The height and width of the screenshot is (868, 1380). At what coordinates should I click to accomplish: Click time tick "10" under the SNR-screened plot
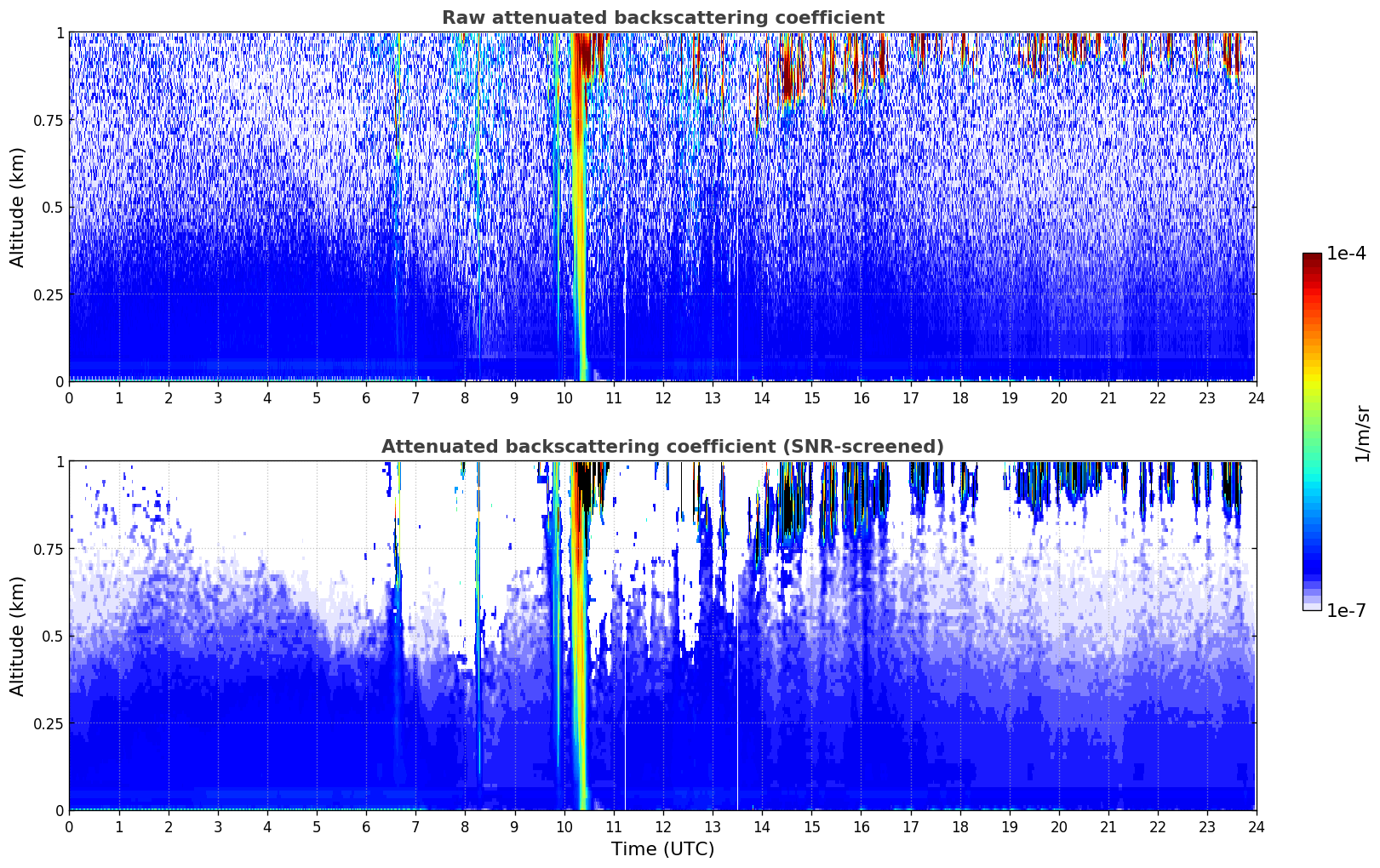(564, 826)
